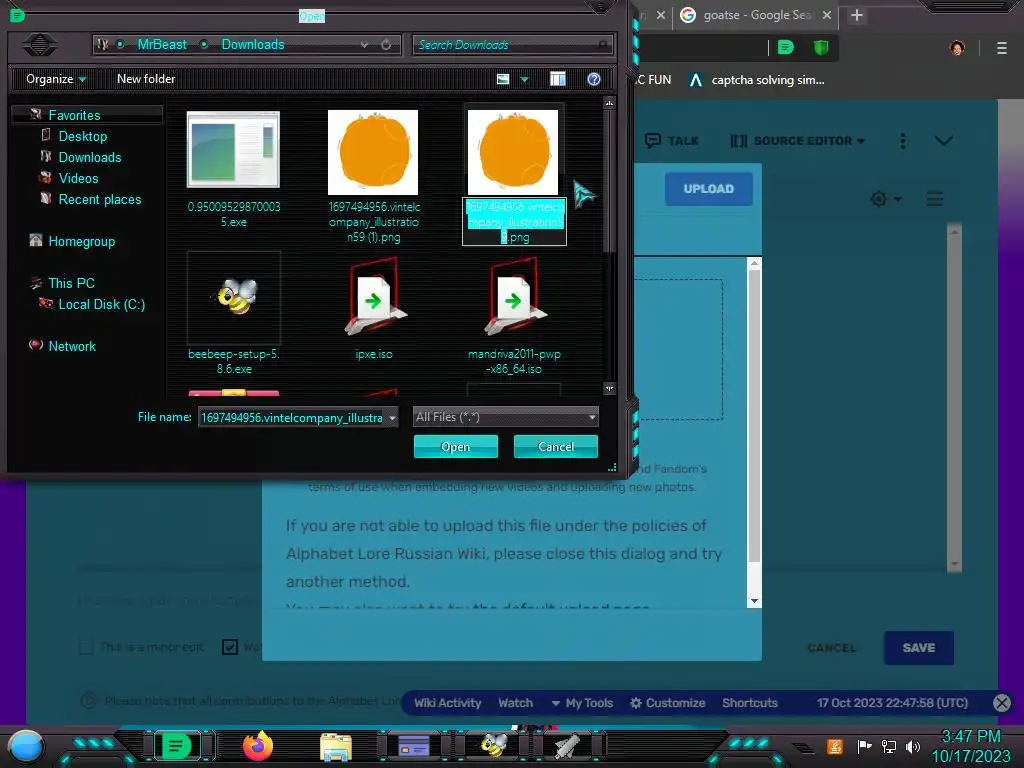The height and width of the screenshot is (768, 1024).
Task: Click the volume speaker tray icon
Action: [x=913, y=746]
